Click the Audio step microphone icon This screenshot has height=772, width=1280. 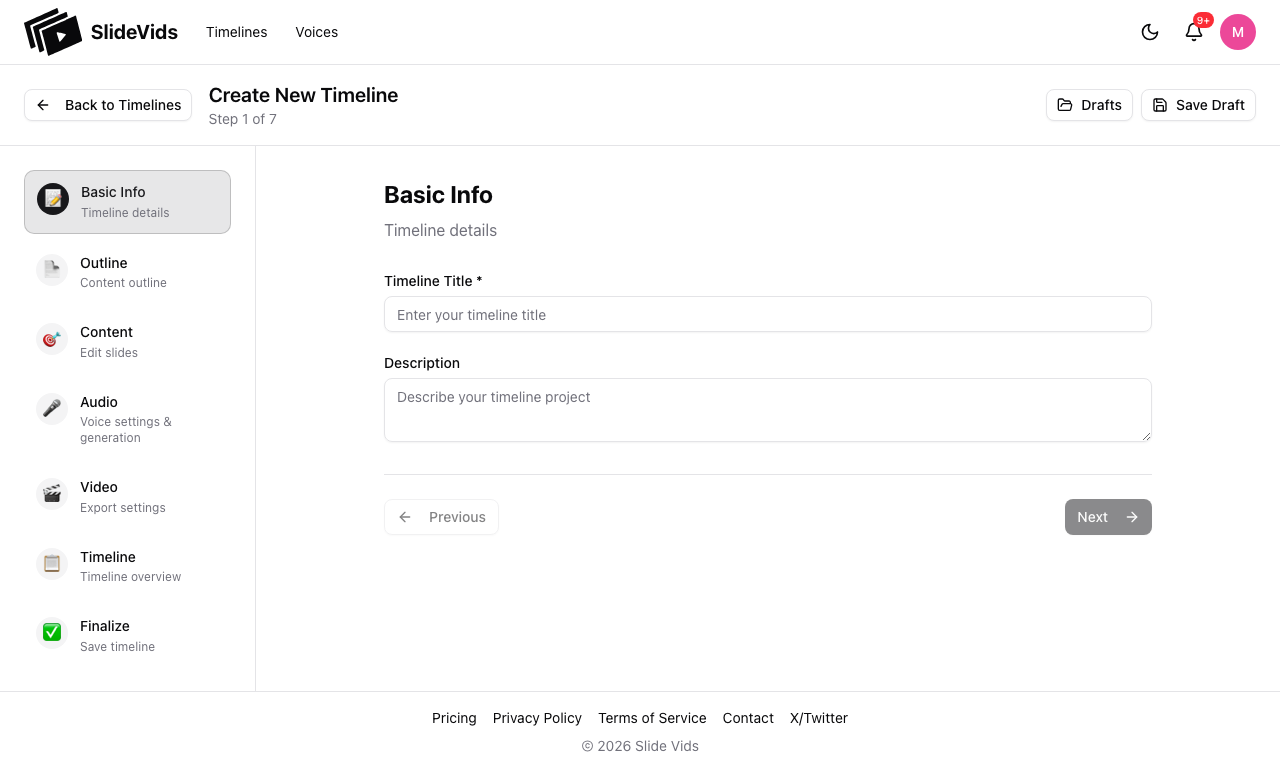[x=52, y=409]
